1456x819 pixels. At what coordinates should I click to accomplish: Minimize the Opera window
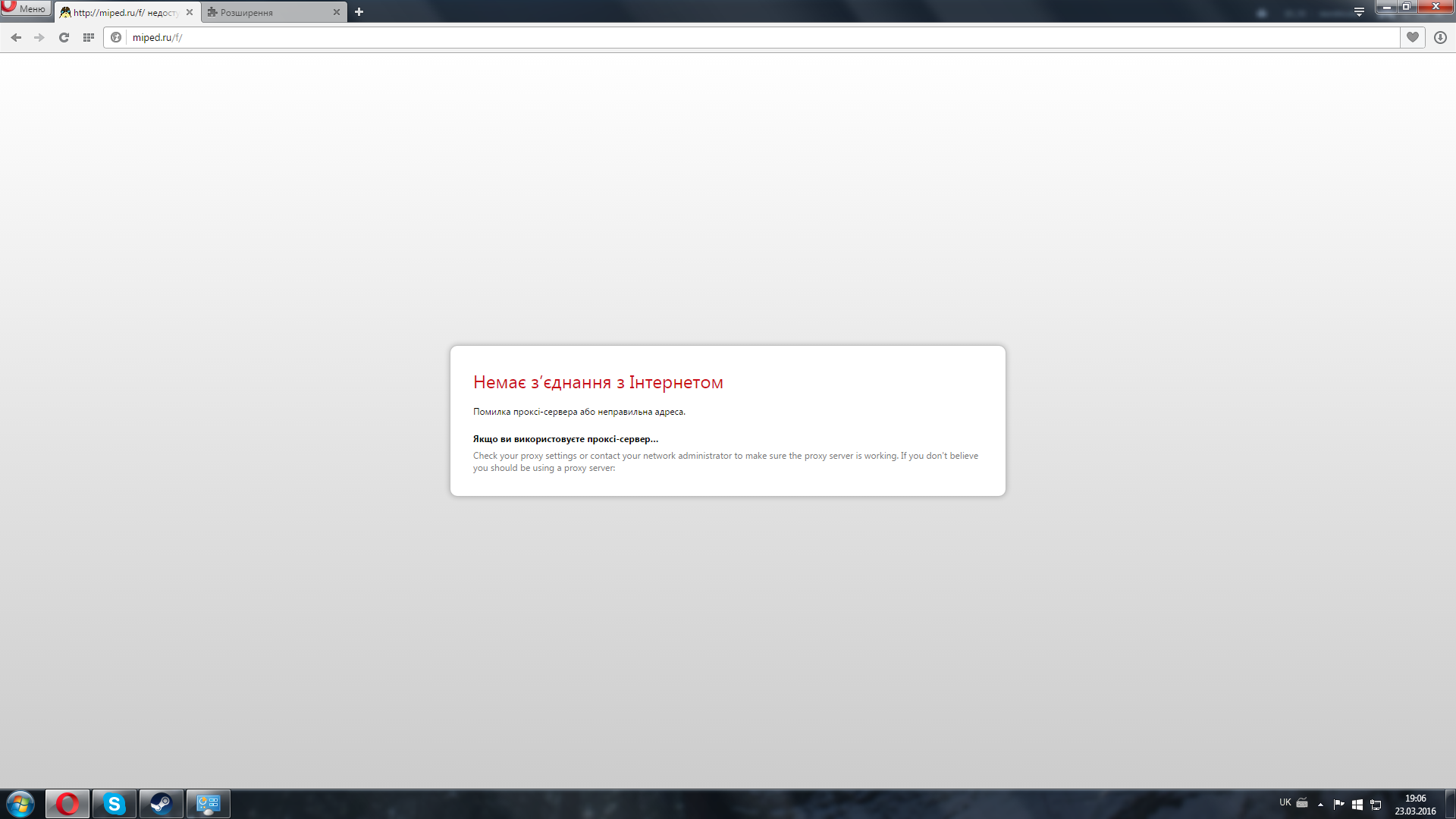1387,7
